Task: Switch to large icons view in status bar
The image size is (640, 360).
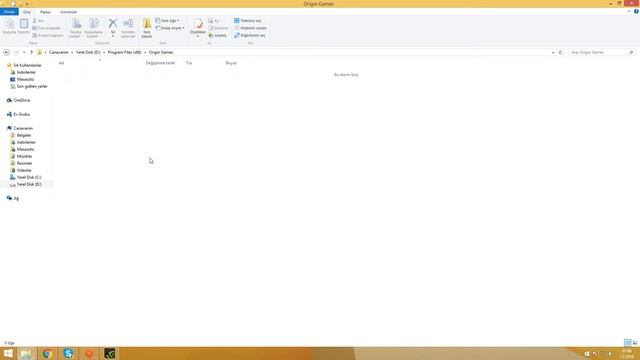Action: pos(635,342)
